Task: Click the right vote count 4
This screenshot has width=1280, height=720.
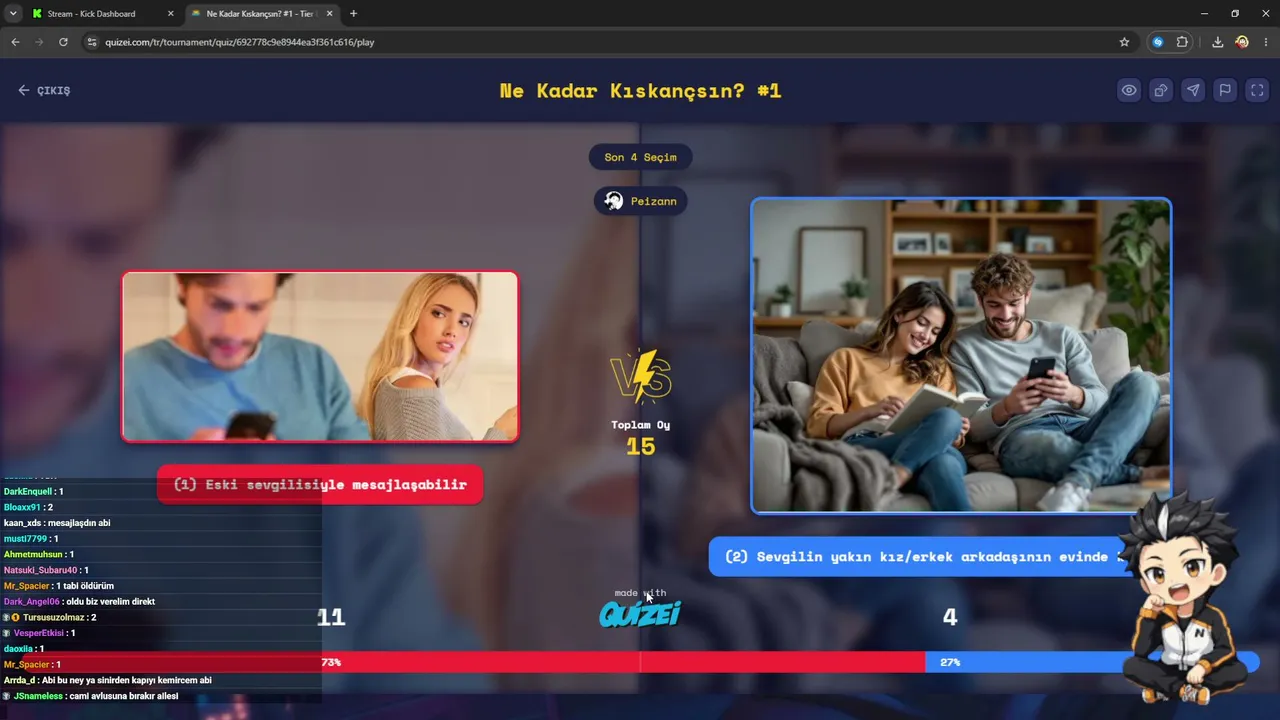Action: tap(950, 617)
